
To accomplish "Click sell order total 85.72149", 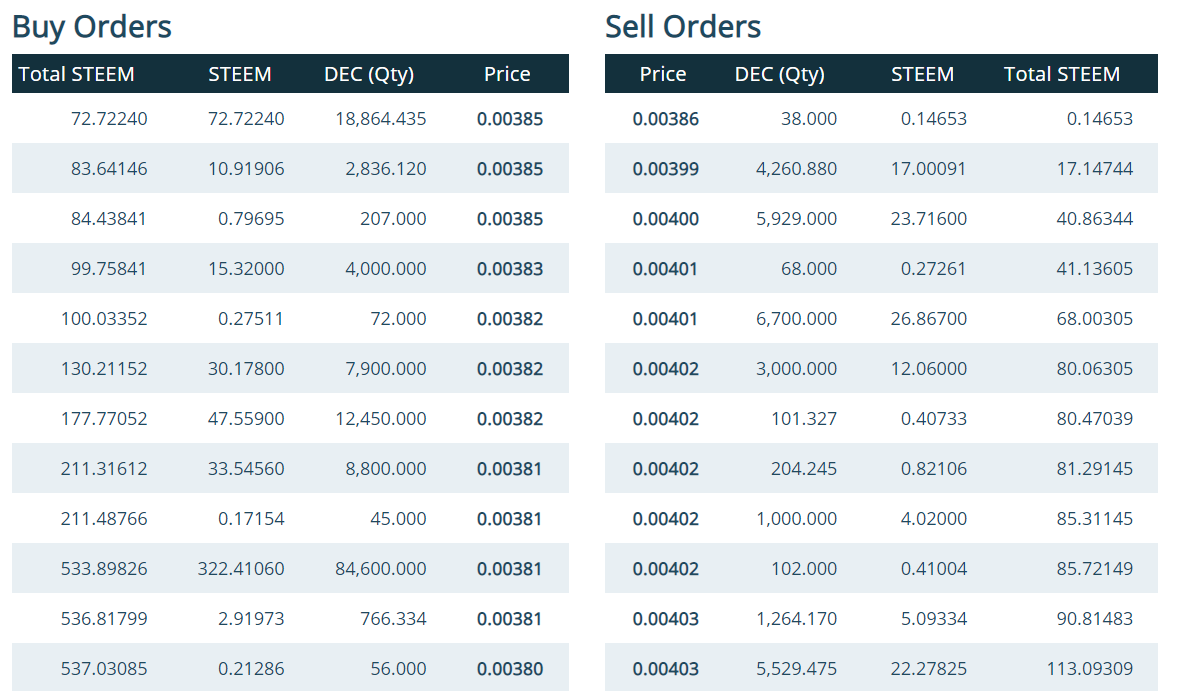I will [x=1095, y=568].
